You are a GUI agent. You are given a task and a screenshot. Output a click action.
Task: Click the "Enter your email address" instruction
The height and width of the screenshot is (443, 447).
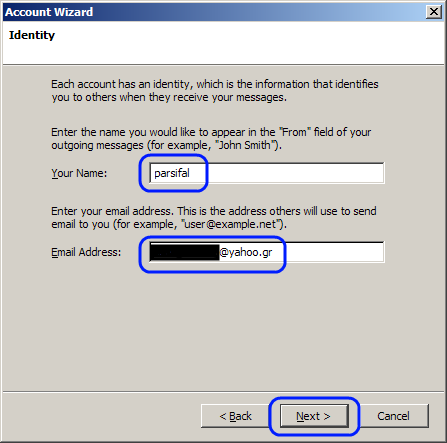click(x=214, y=218)
